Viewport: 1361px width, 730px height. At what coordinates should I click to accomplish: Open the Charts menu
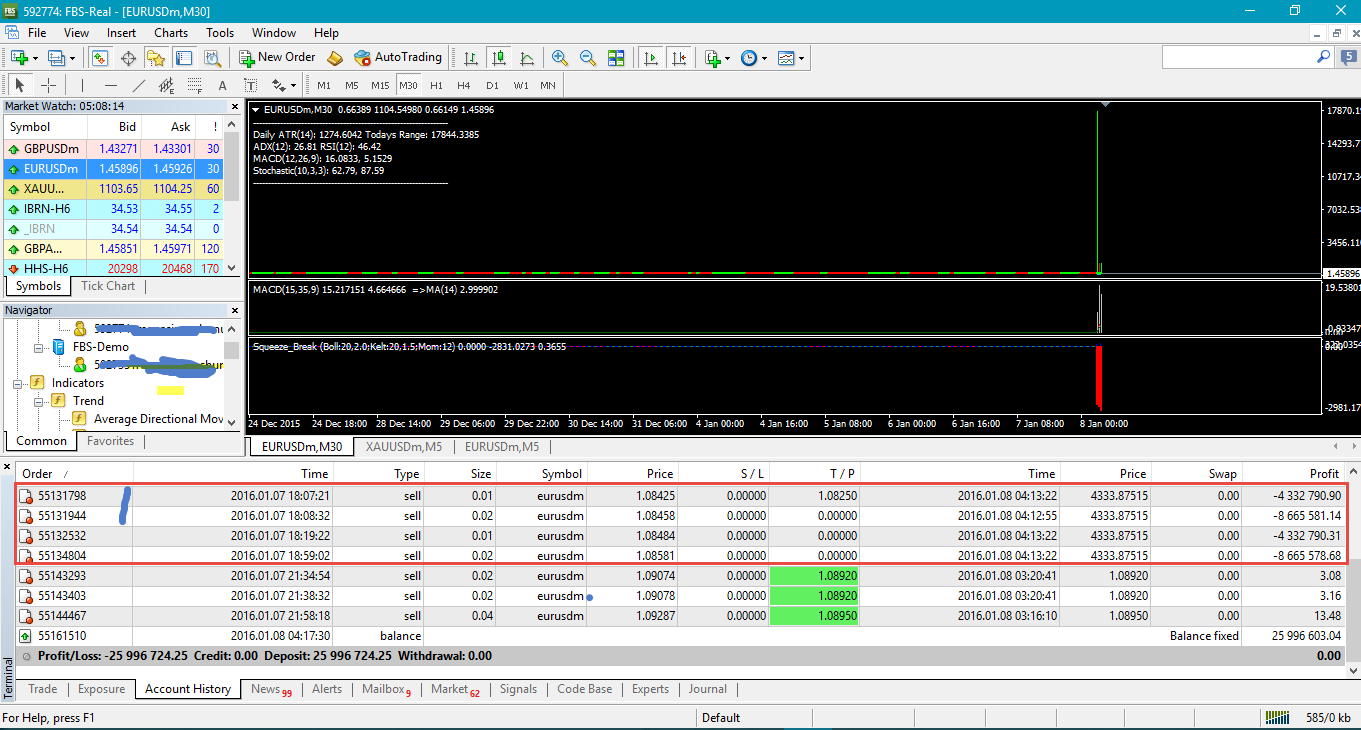coord(171,33)
